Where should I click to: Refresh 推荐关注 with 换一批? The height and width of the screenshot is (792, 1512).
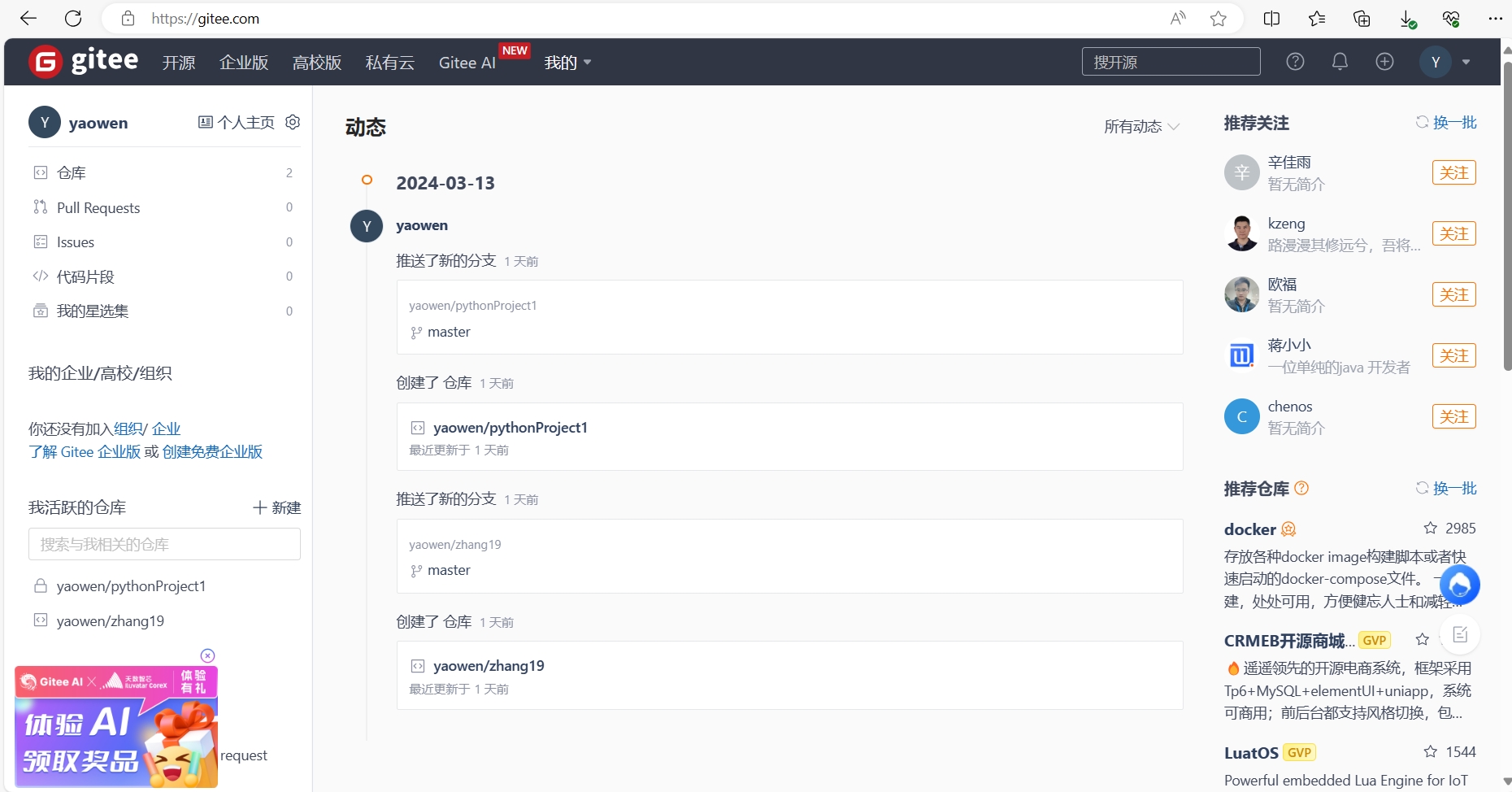[x=1446, y=122]
